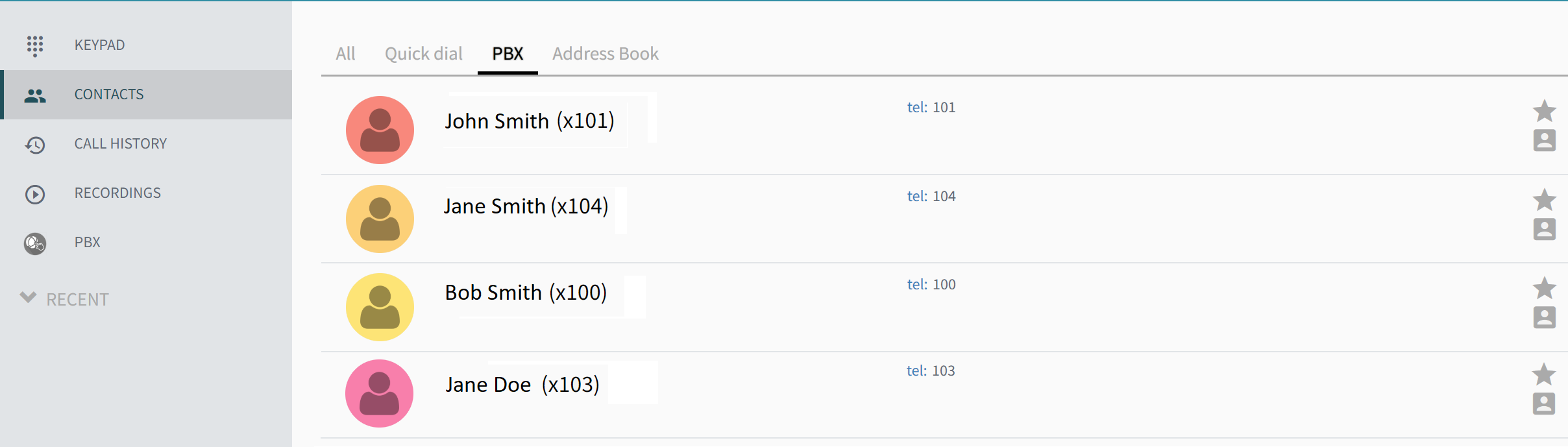Screen dimensions: 1568x447
Task: Switch to the Quick dial tab
Action: tap(424, 54)
